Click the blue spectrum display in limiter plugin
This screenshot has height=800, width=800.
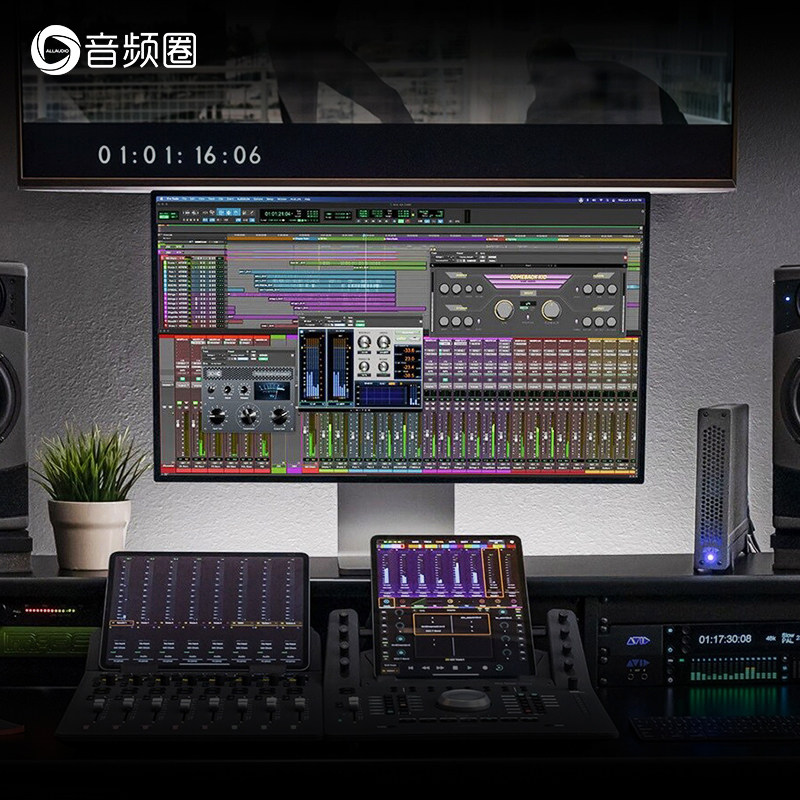tap(382, 394)
